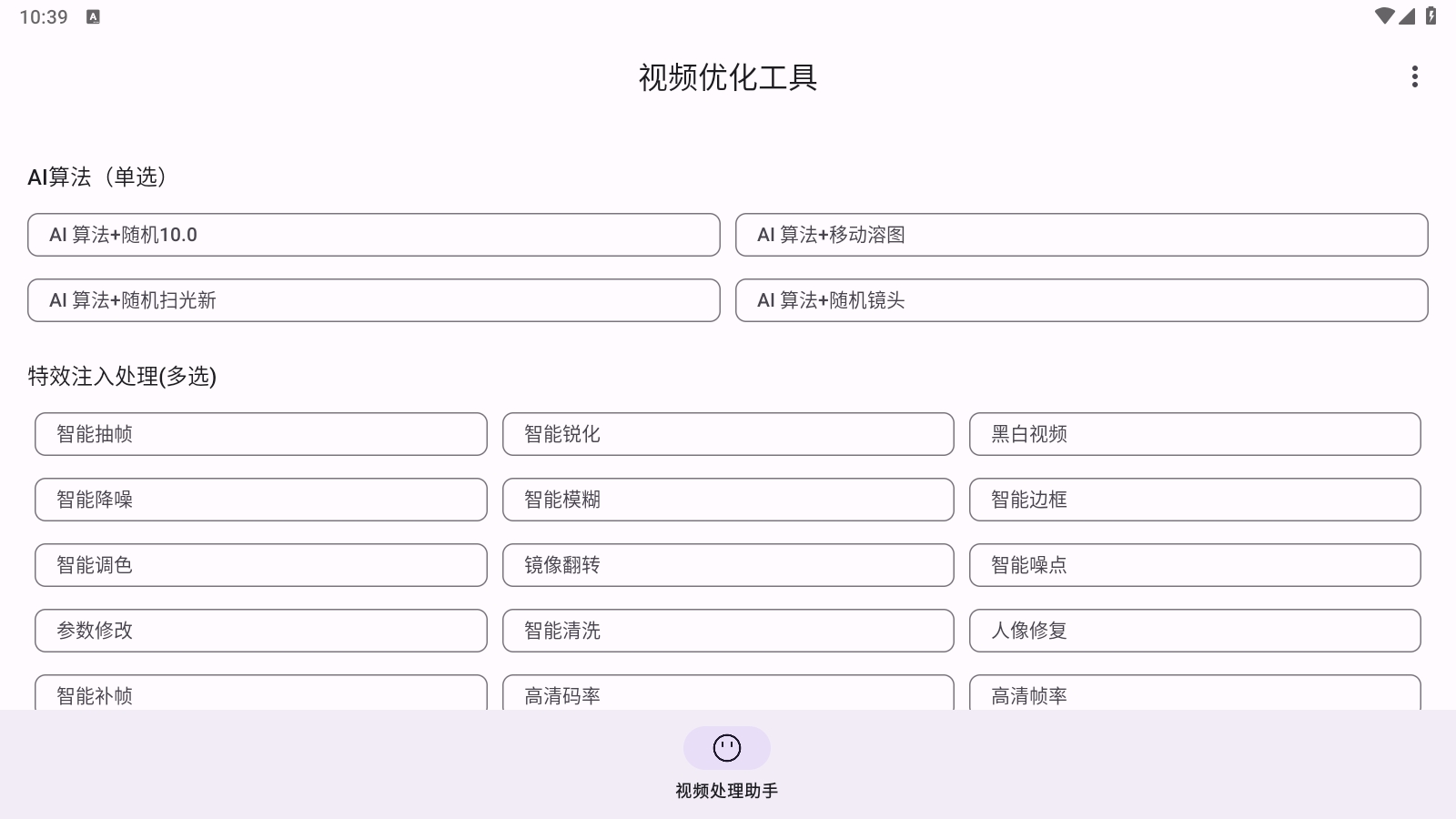Screen dimensions: 1456x819
Task: Toggle 智能模糊 effect
Action: pyautogui.click(x=728, y=500)
